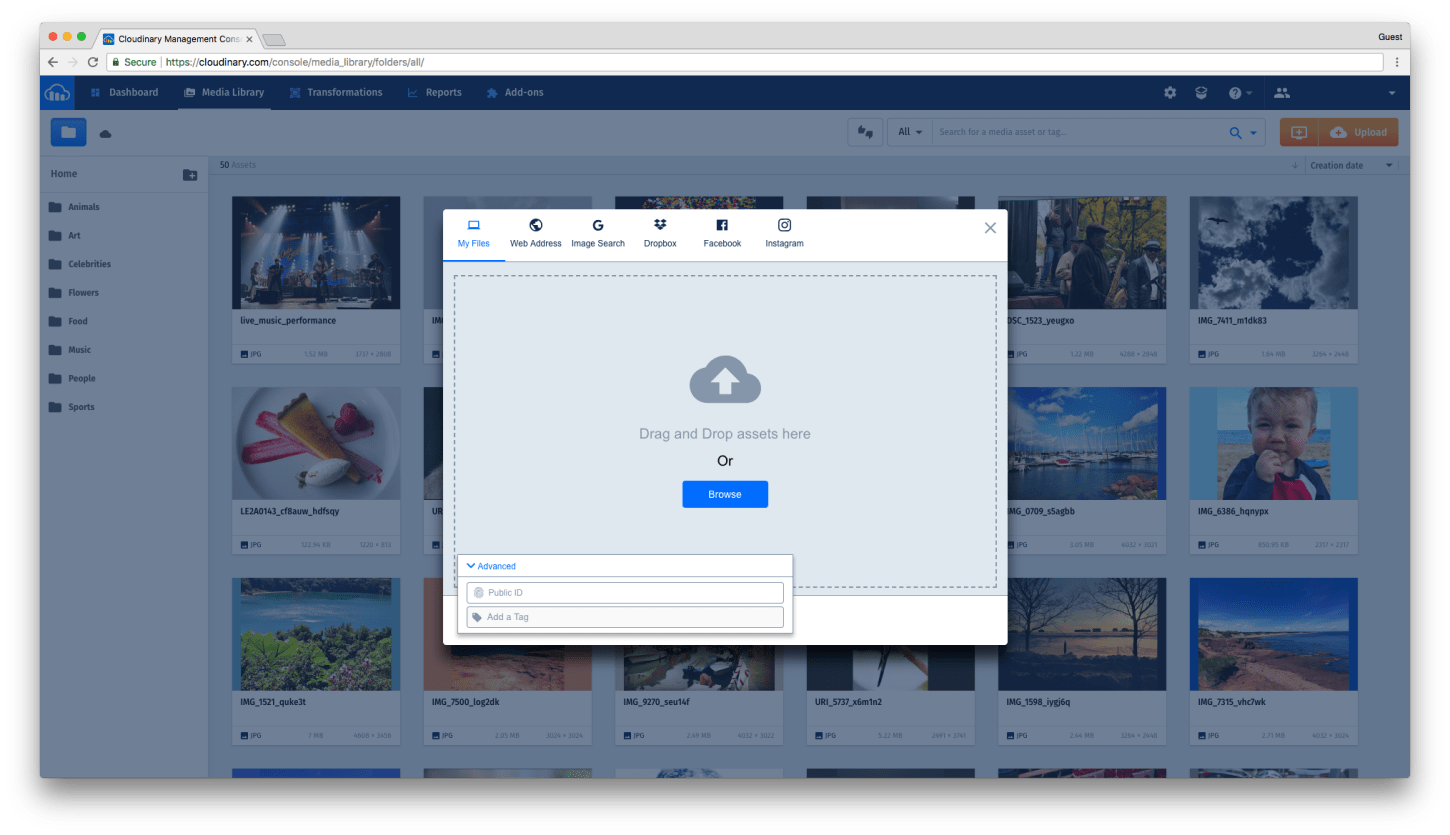Viewport: 1450px width, 835px height.
Task: Click the blue Browse button
Action: point(725,494)
